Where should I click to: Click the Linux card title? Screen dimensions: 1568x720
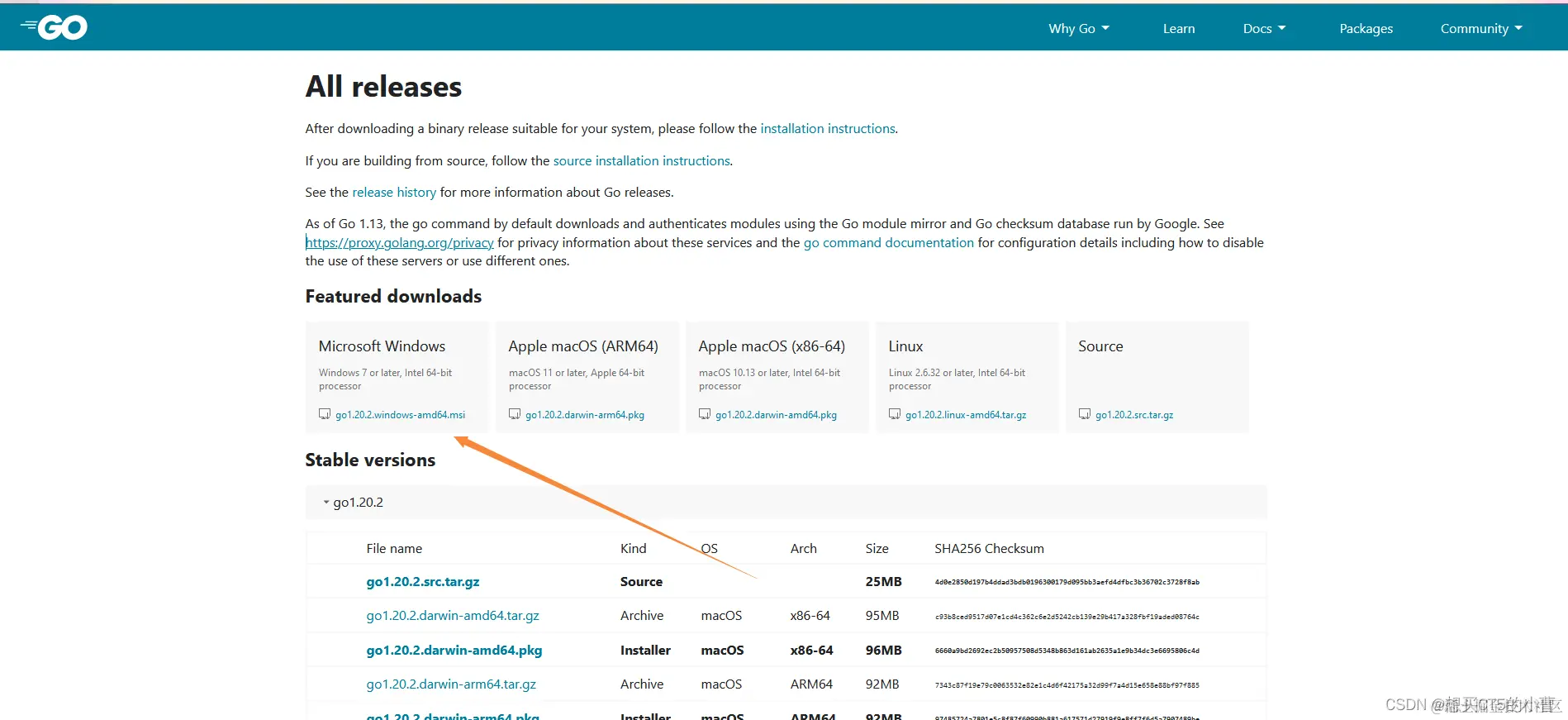pos(905,346)
